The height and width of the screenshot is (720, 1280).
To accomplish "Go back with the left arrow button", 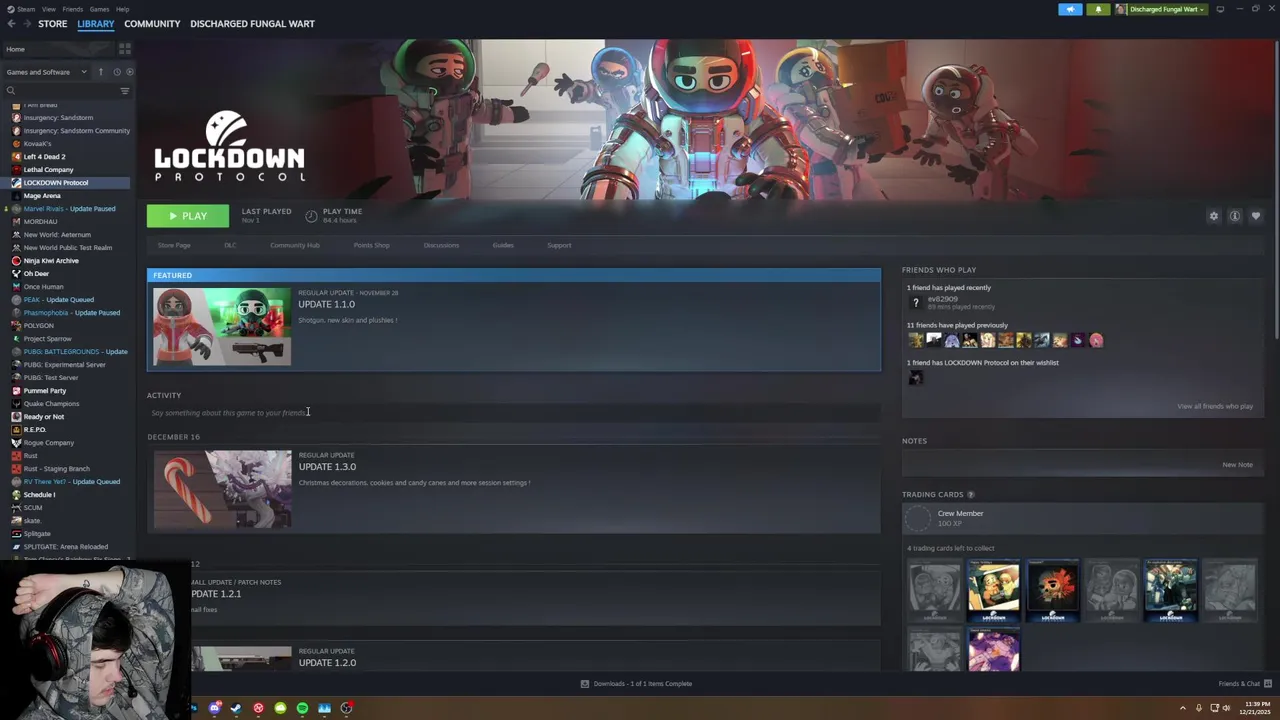I will coord(12,24).
